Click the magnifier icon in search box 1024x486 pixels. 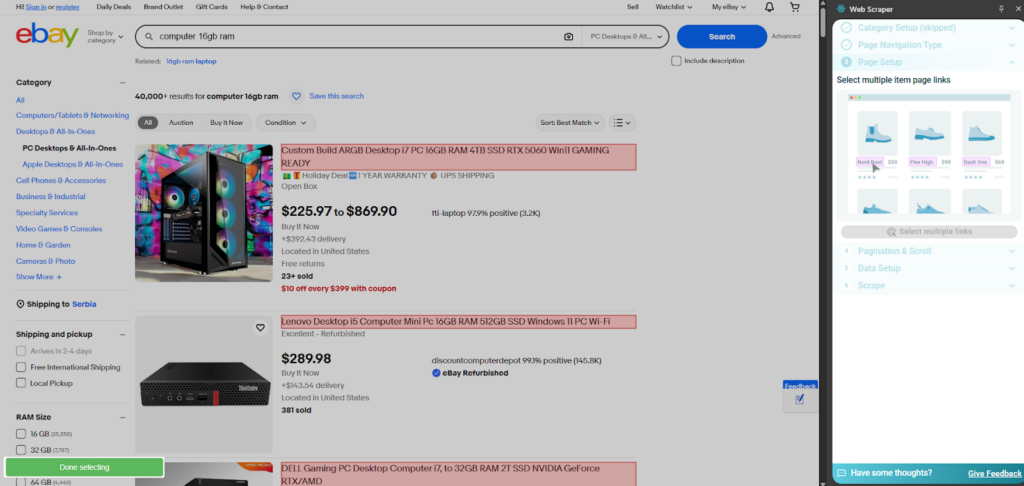[149, 37]
